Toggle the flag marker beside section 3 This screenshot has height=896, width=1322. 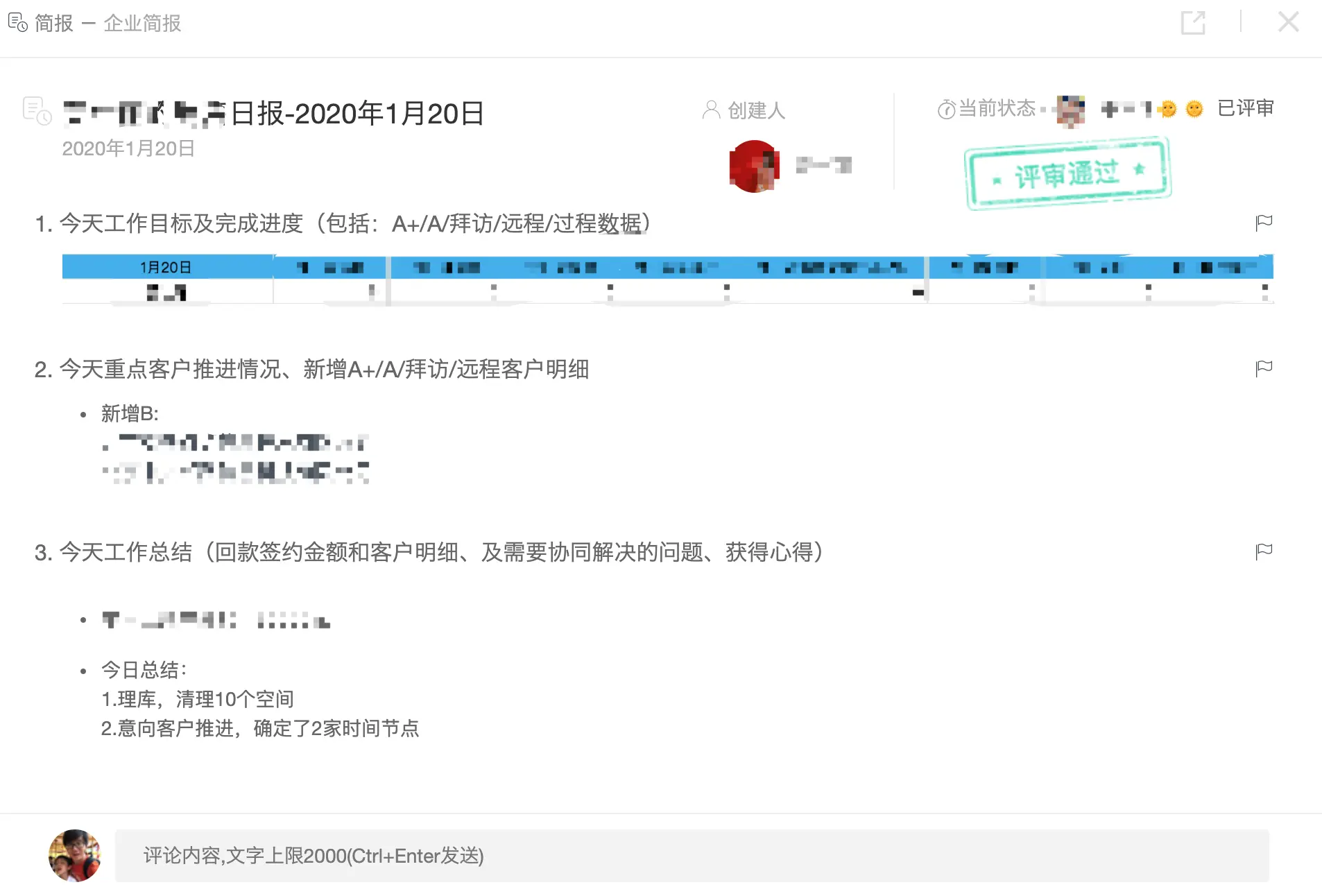(1264, 551)
